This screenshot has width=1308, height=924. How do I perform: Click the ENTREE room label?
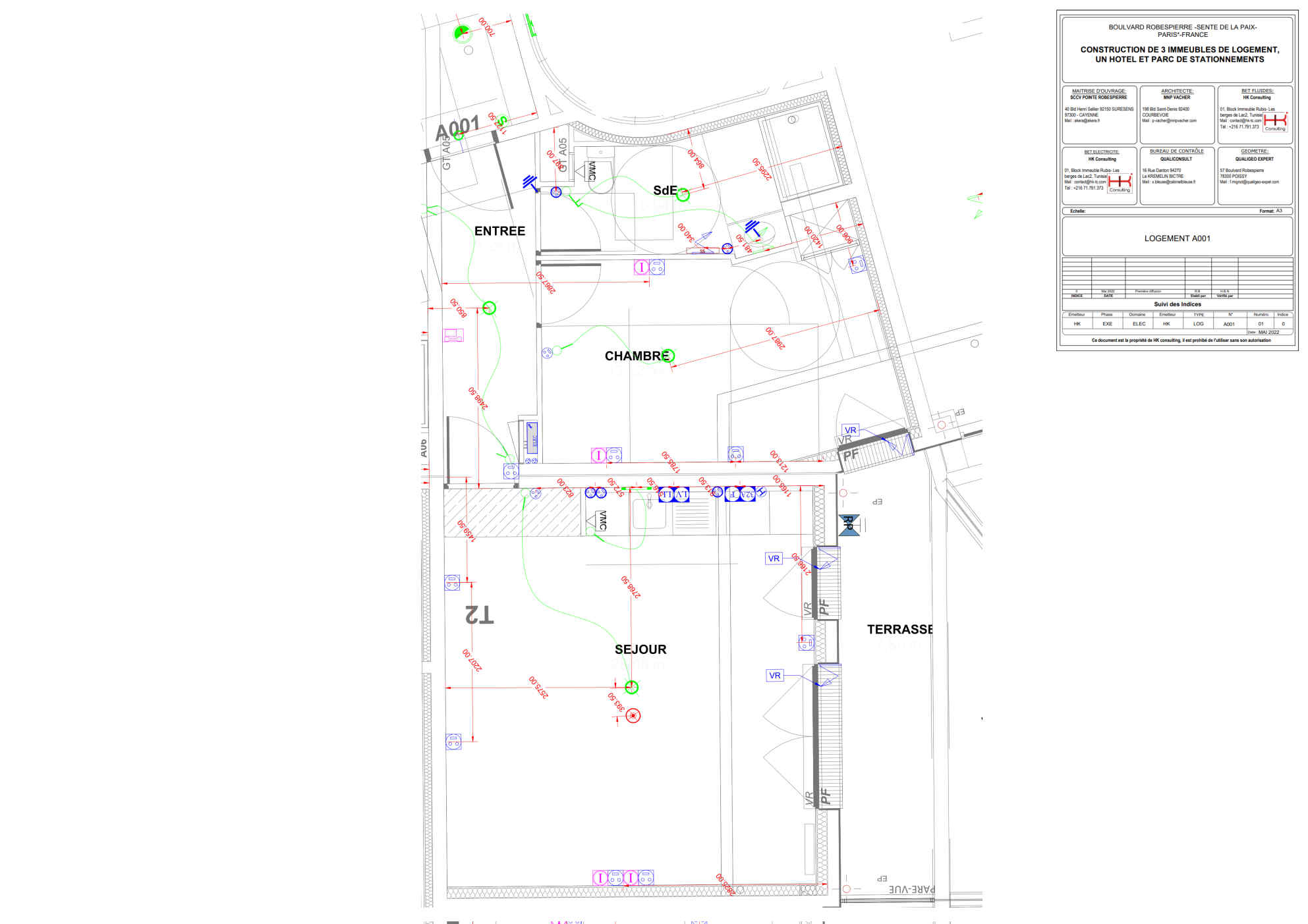click(x=499, y=231)
